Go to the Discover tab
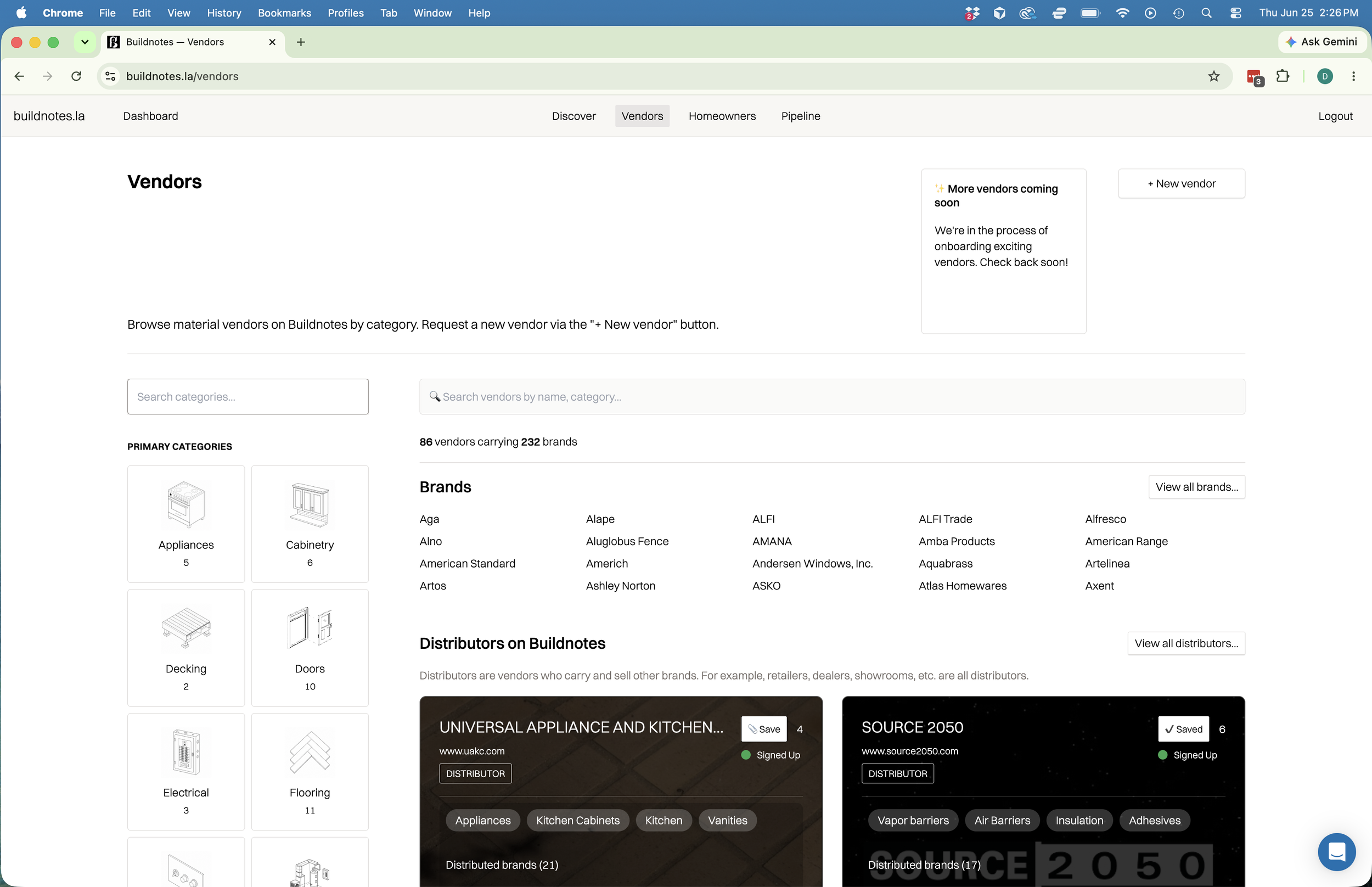 pyautogui.click(x=573, y=116)
